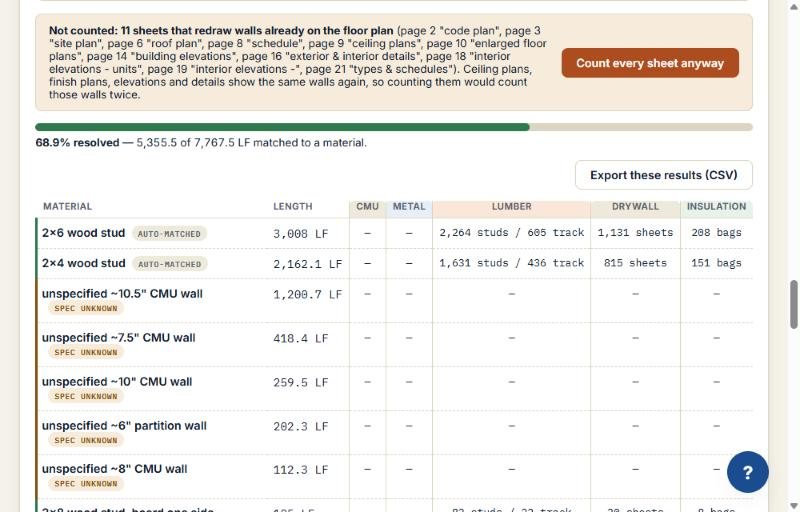The image size is (800, 512).
Task: Click the 112.3 LF length value
Action: [301, 470]
